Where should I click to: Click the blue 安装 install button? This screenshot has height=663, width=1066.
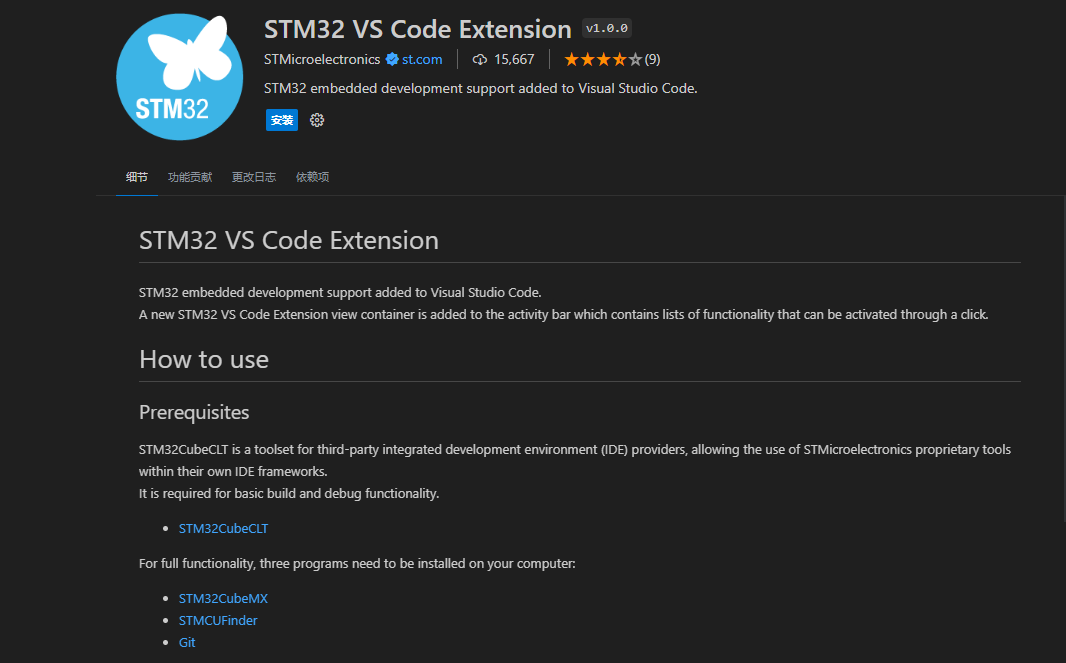281,120
